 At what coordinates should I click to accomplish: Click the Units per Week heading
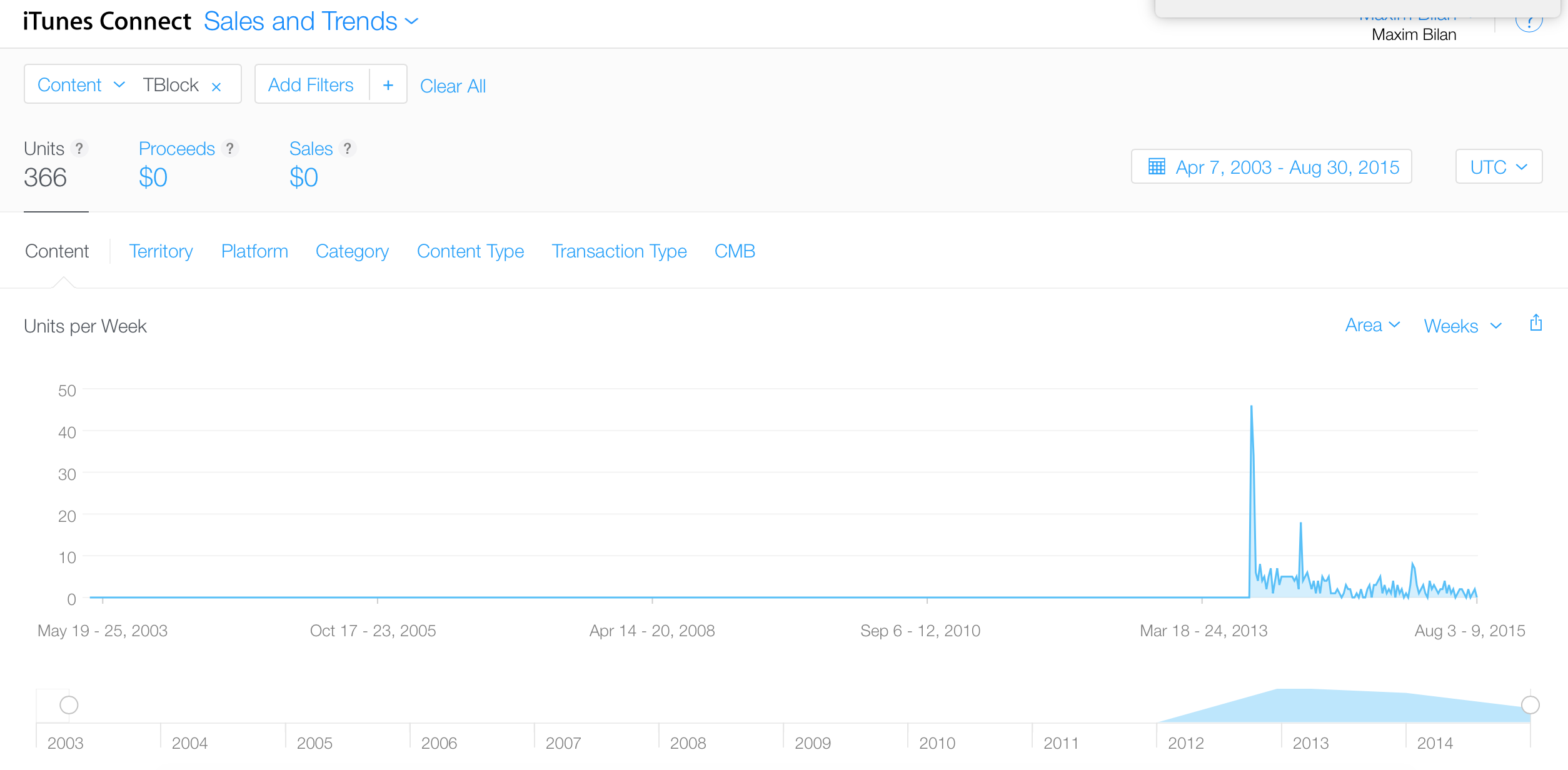(x=85, y=326)
